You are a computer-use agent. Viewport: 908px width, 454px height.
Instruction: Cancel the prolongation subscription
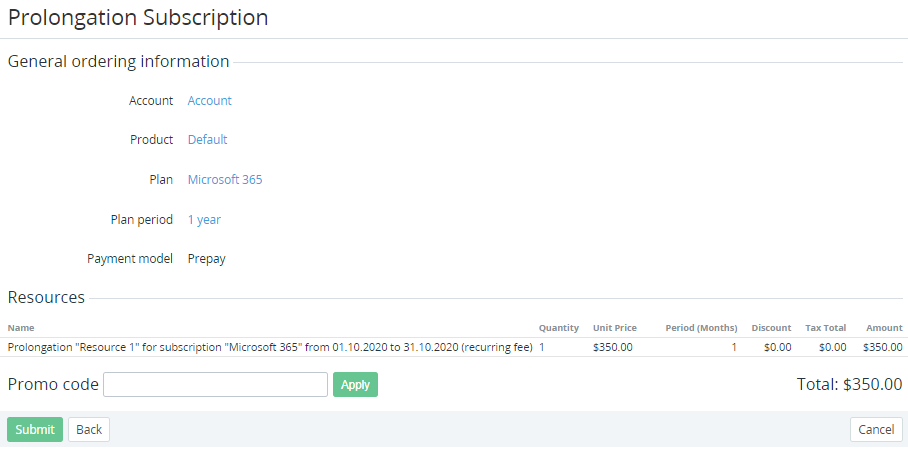(x=876, y=430)
